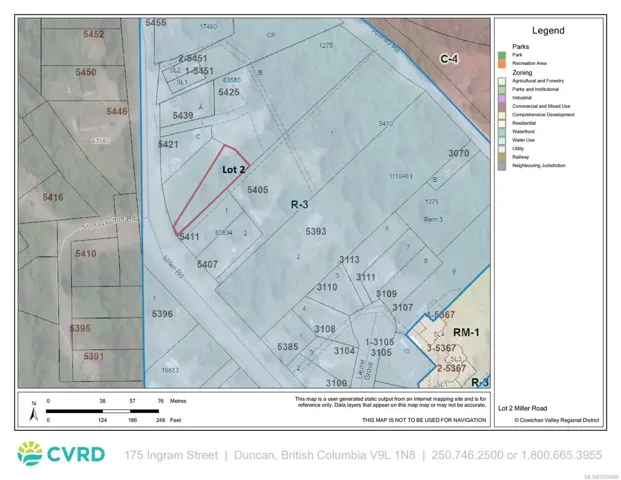Click the 175 Ingram Street address text

click(x=171, y=455)
